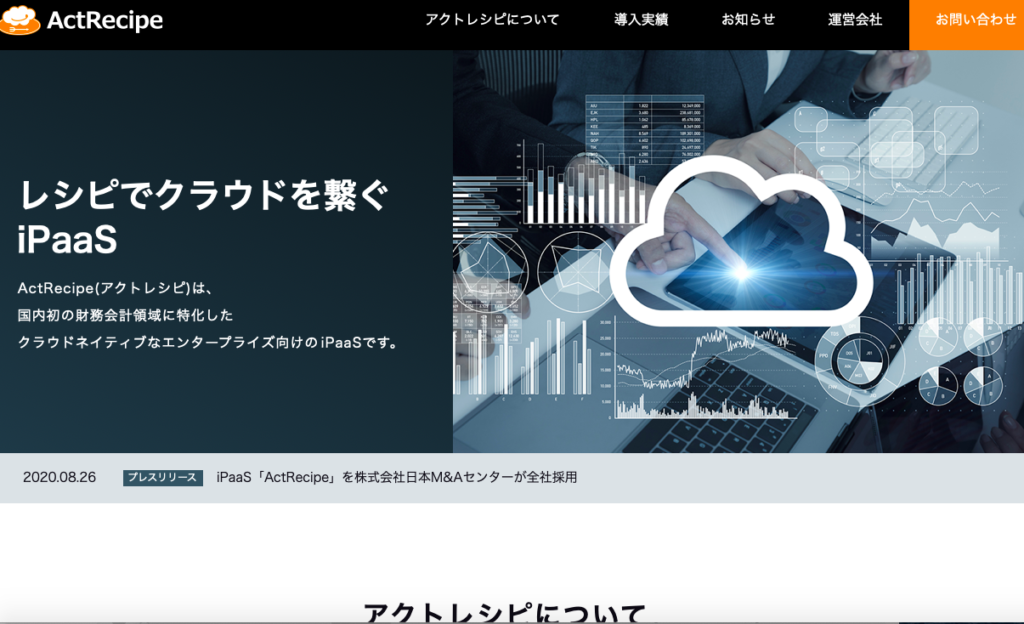Go to the お知らせ navigation item

[x=748, y=20]
